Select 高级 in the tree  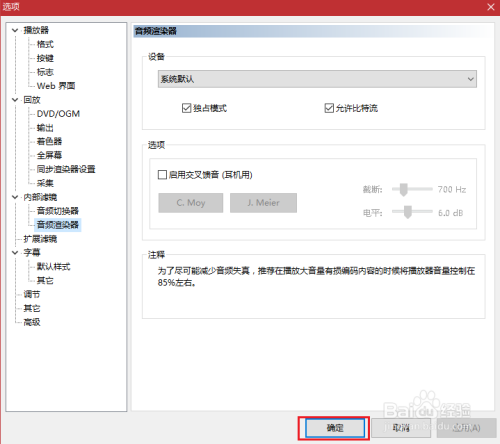[32, 322]
